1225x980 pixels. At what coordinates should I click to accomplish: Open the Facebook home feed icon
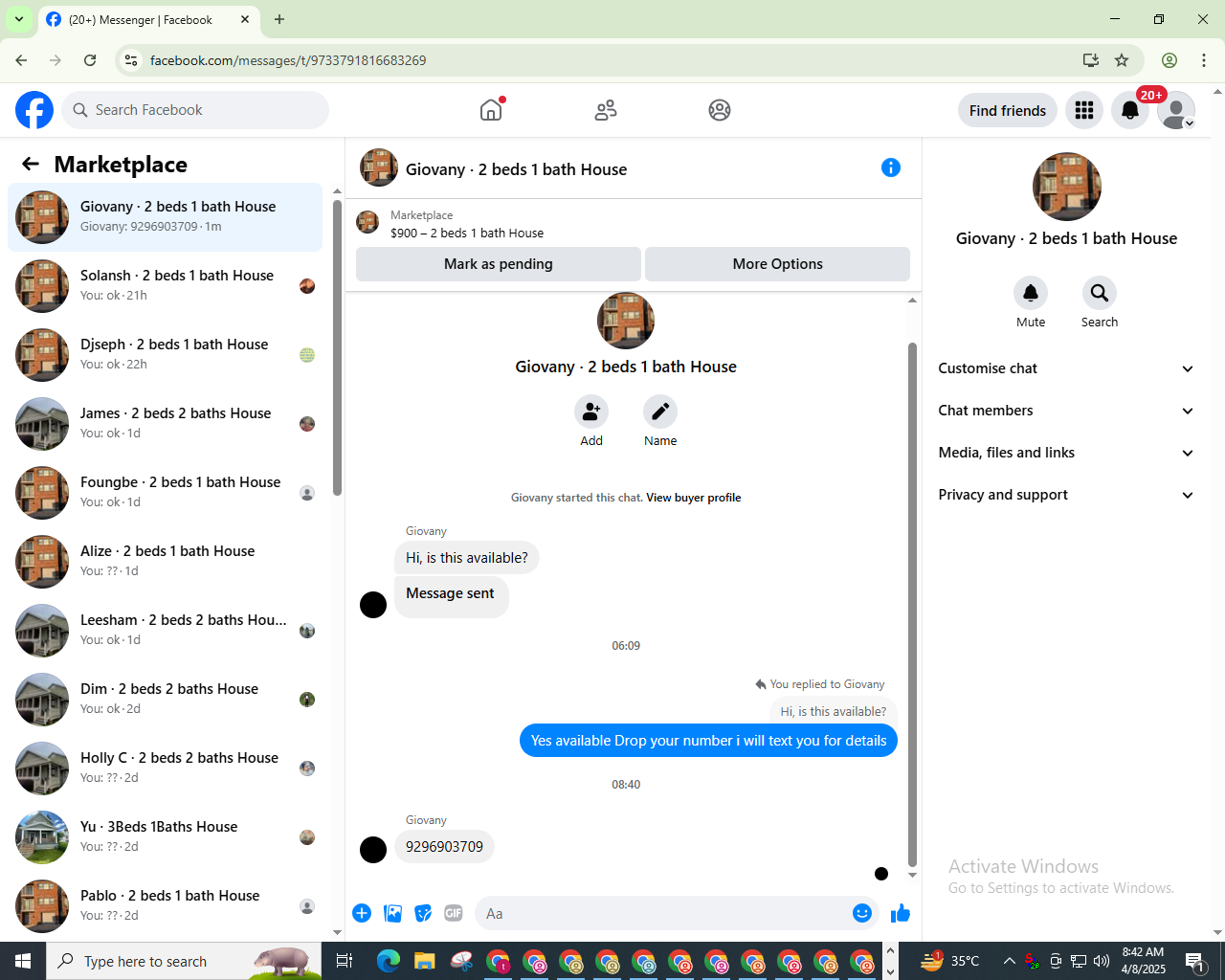pyautogui.click(x=491, y=110)
